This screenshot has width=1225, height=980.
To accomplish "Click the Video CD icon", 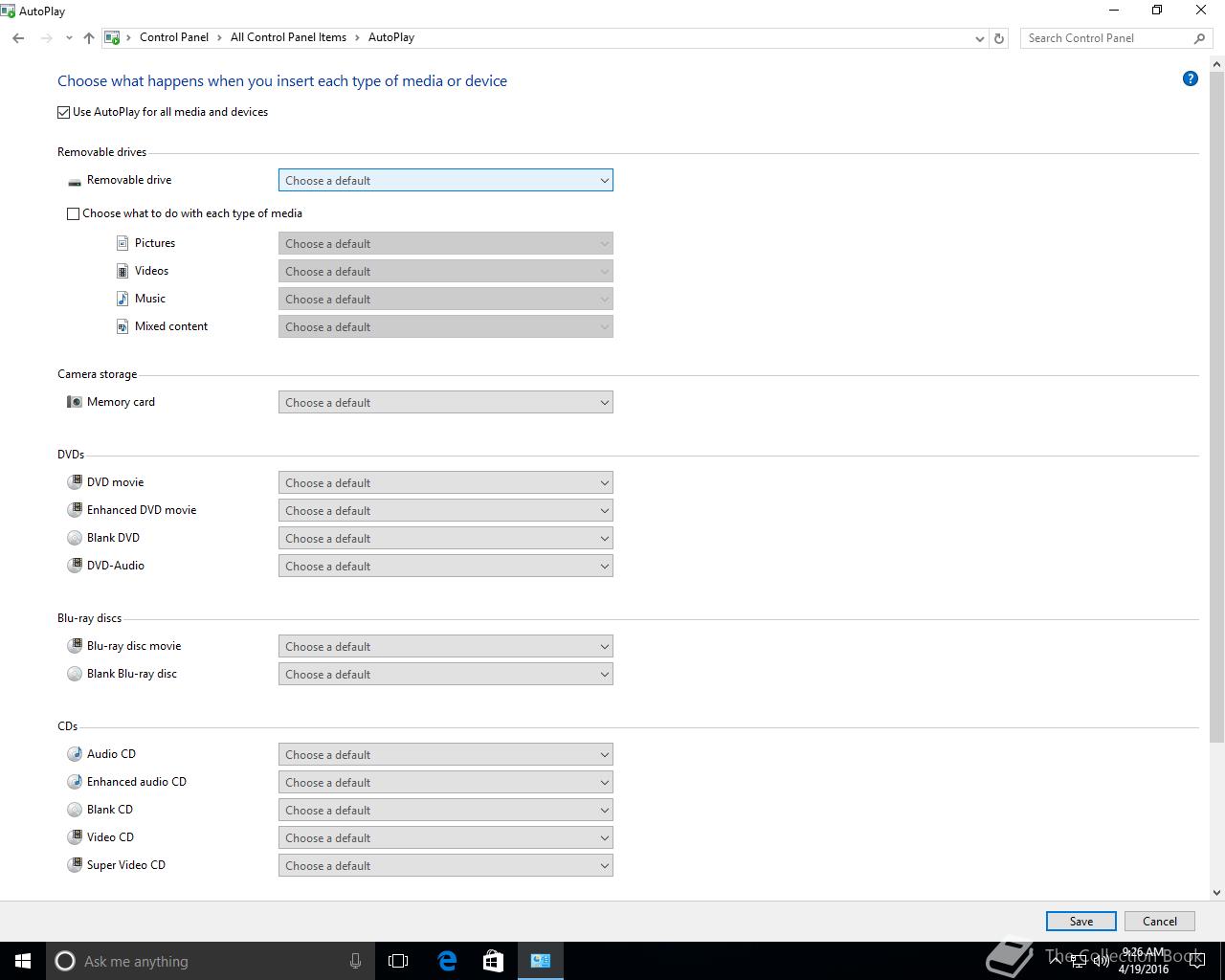I will tap(75, 837).
